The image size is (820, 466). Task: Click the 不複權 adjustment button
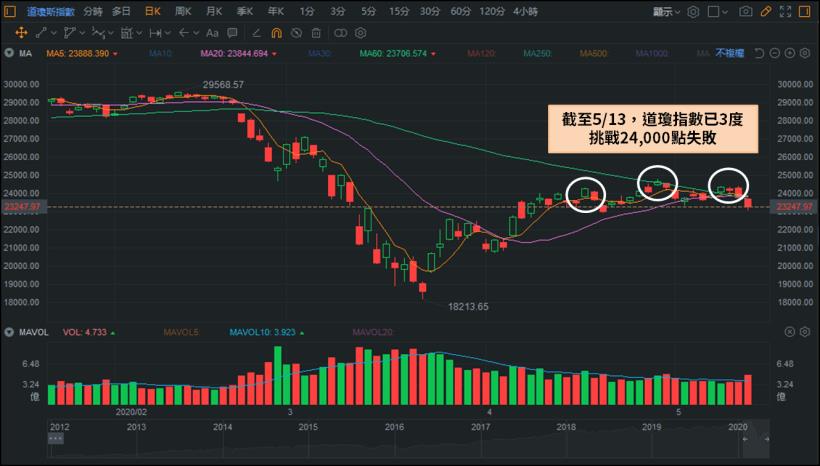point(729,53)
